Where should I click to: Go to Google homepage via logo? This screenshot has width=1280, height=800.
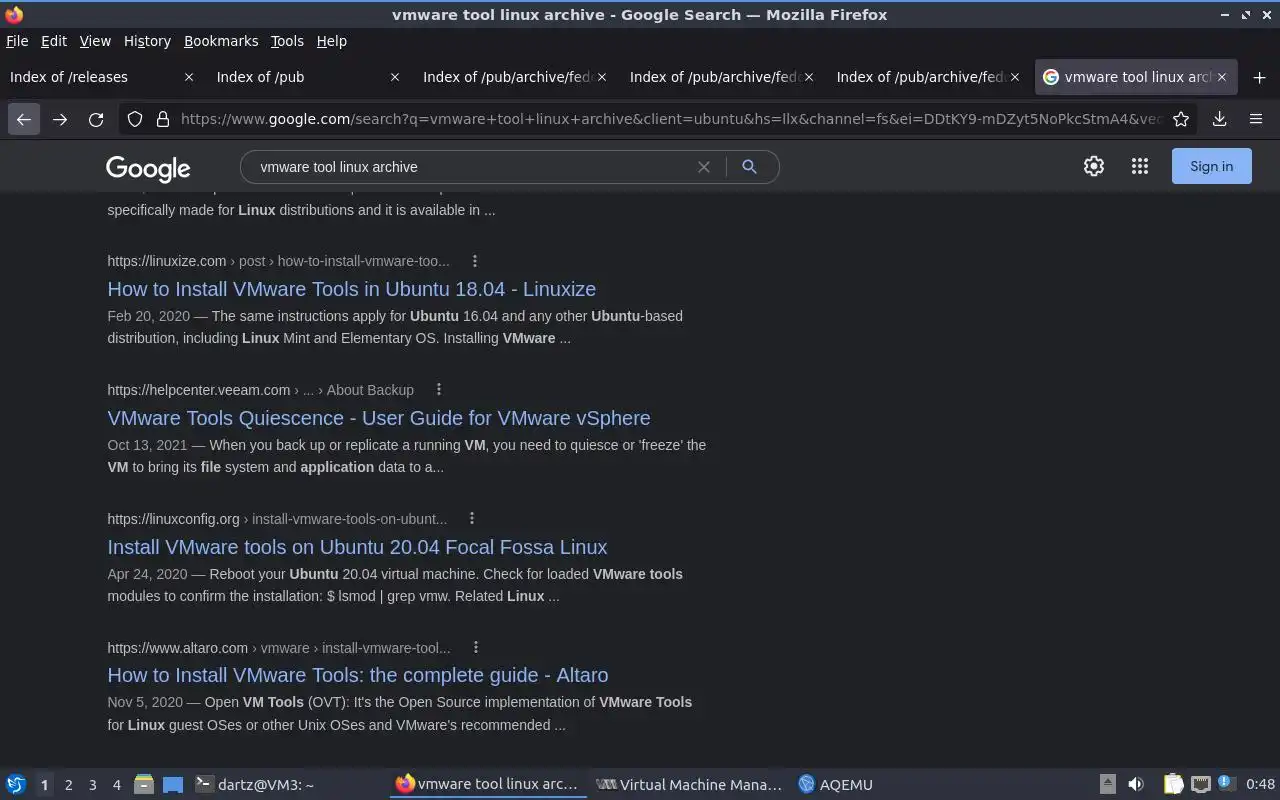(x=148, y=168)
